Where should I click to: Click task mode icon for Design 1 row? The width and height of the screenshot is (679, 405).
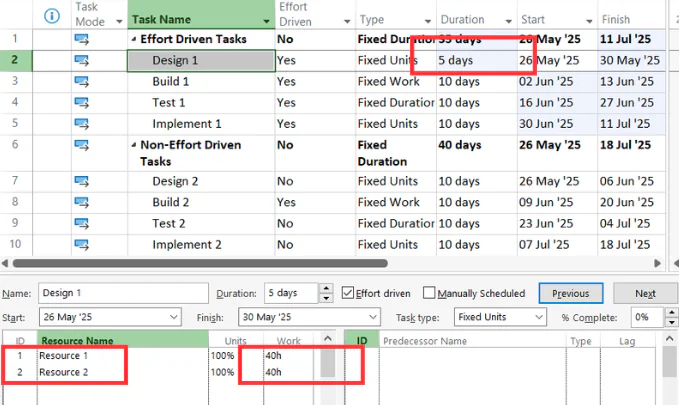pyautogui.click(x=81, y=61)
